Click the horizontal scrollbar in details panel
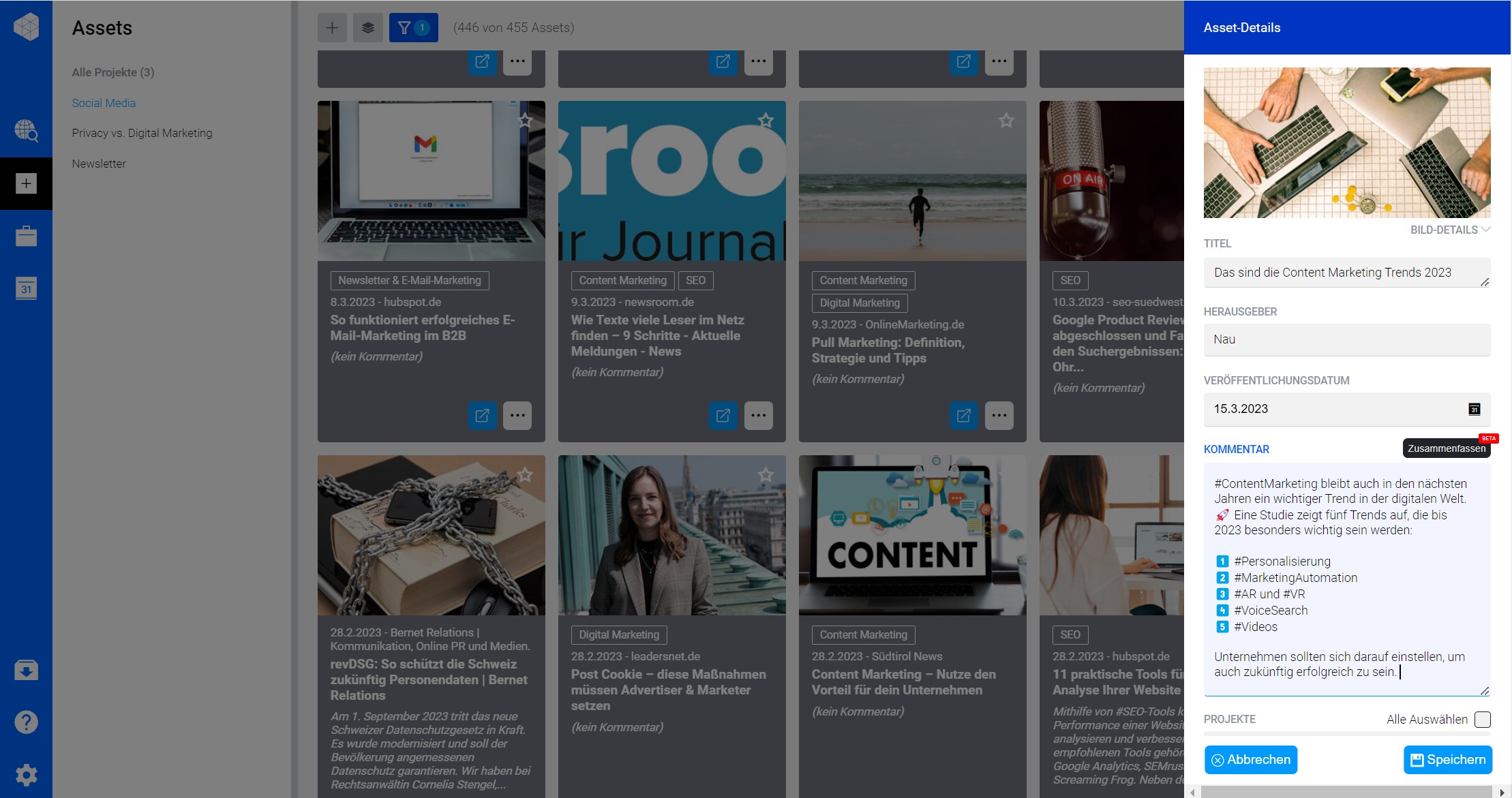The height and width of the screenshot is (798, 1512). (x=1347, y=793)
